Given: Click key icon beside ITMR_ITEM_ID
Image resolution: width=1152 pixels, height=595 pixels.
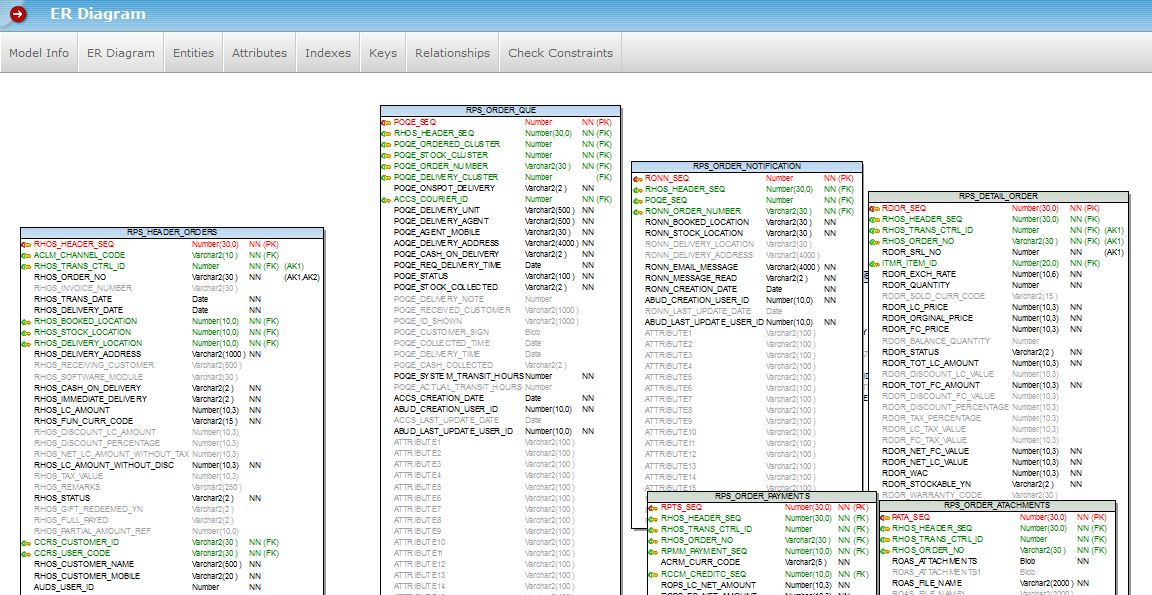Looking at the screenshot, I should [x=874, y=263].
